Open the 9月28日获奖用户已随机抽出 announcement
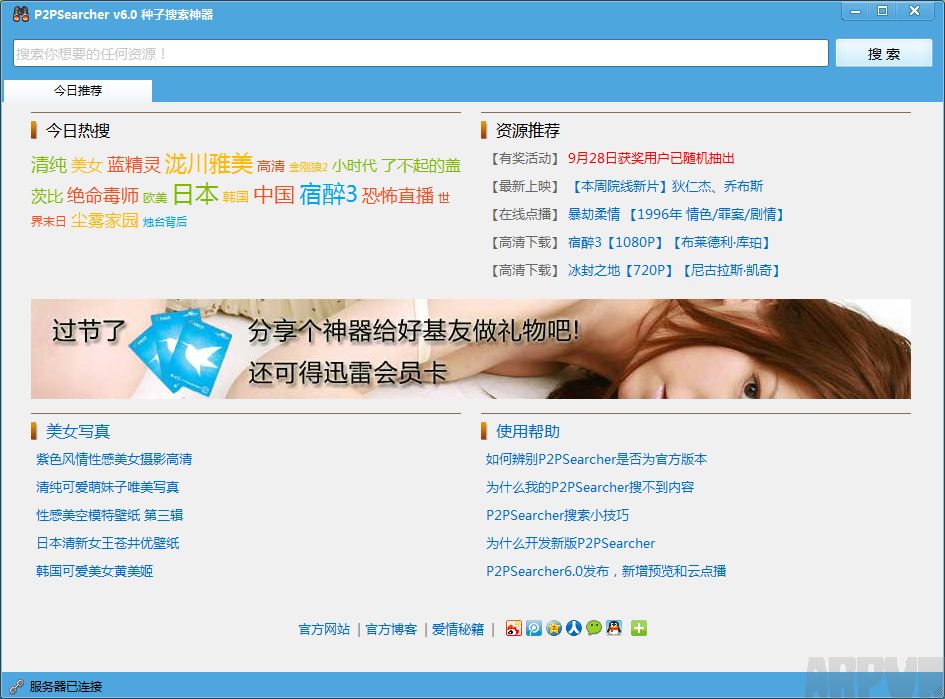 pos(651,158)
